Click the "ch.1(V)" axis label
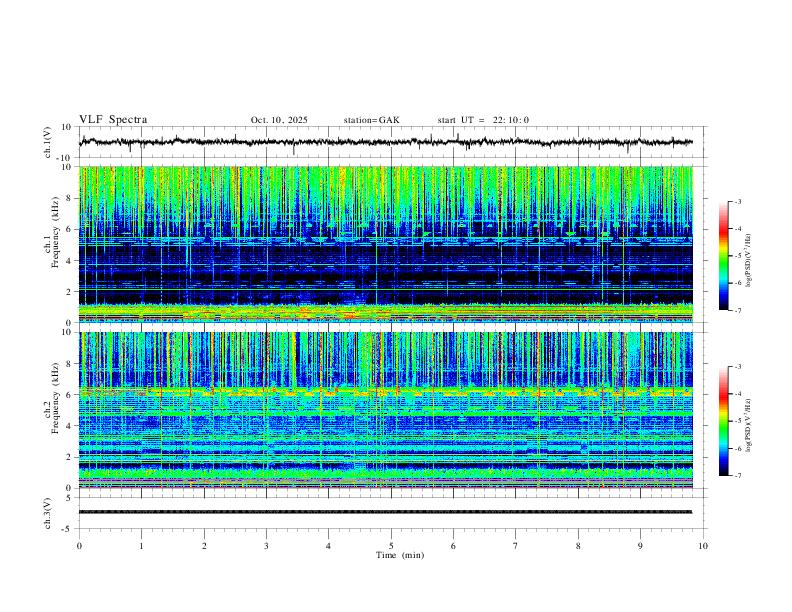This screenshot has height=612, width=792. coord(48,142)
